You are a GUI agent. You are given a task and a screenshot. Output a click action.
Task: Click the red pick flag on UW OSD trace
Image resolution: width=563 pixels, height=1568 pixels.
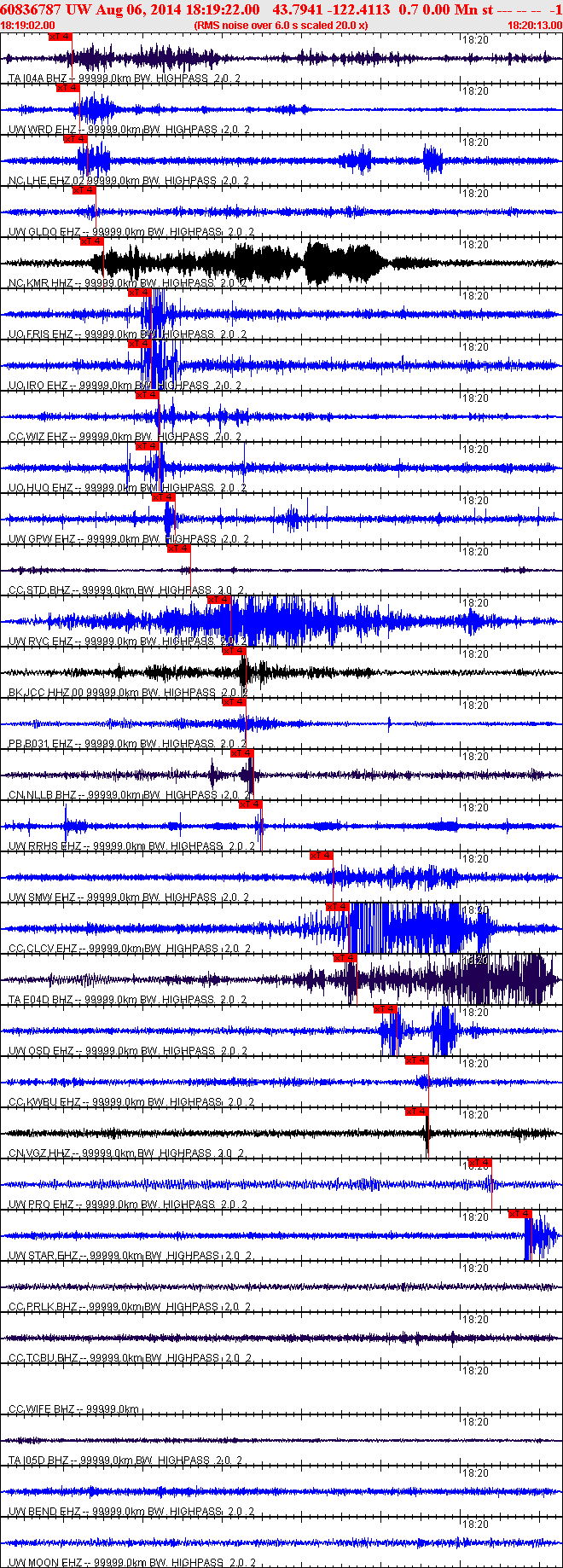pos(386,1009)
